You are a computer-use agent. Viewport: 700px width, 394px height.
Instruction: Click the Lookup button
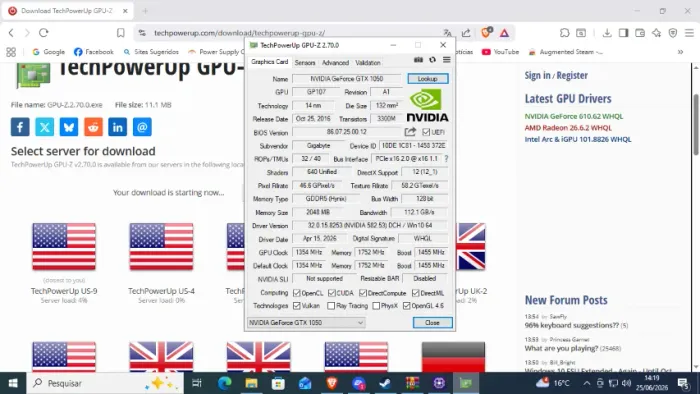(x=428, y=79)
